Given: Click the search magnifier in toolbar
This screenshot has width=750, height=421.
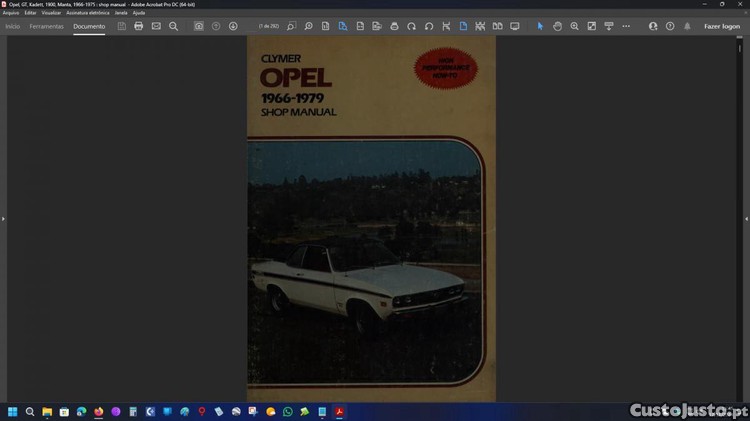Looking at the screenshot, I should (x=173, y=26).
